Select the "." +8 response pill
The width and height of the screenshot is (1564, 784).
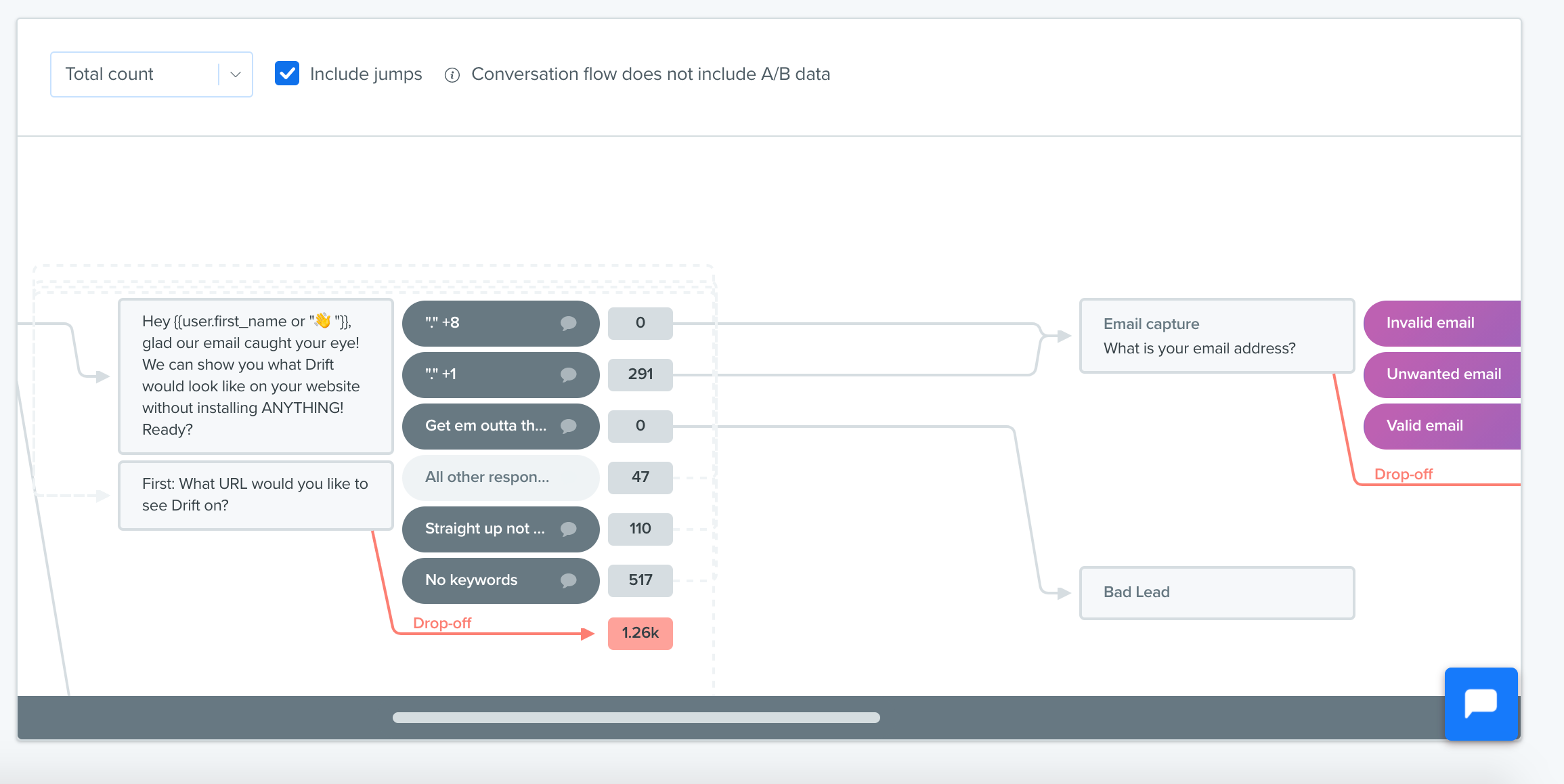pos(500,324)
